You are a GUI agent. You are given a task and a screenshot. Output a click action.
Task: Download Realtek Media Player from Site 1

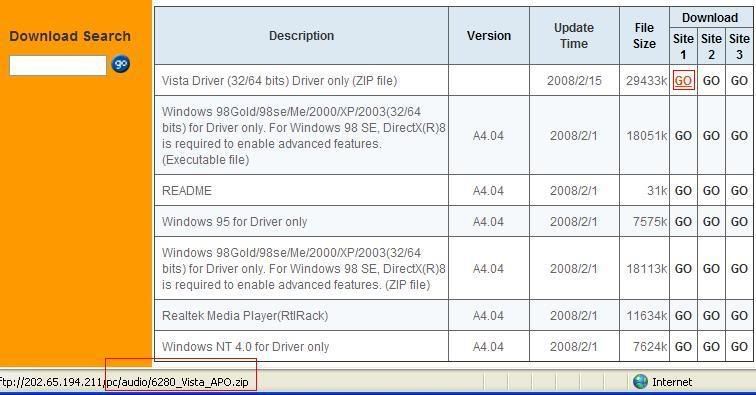pos(683,315)
